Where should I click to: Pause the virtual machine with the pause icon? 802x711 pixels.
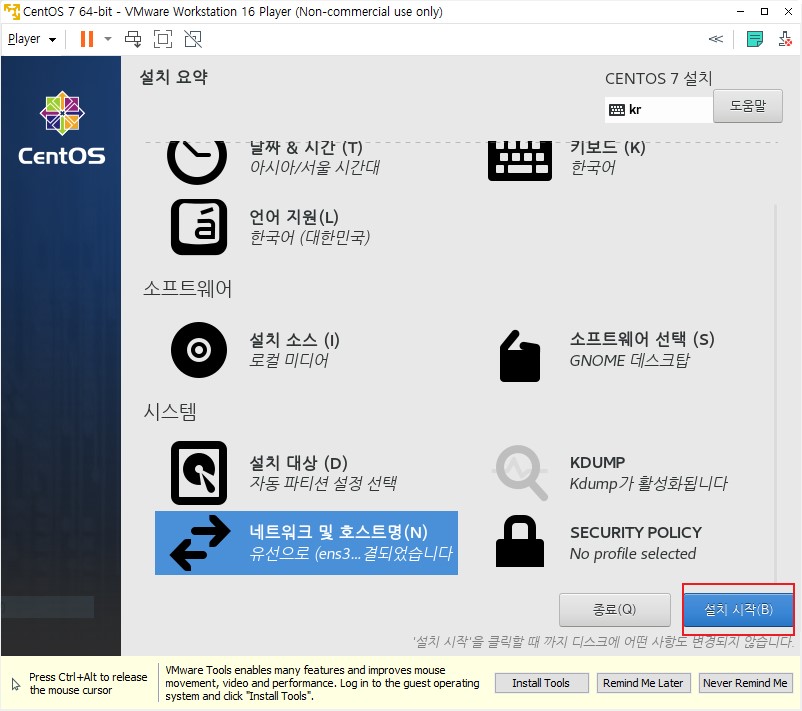[87, 39]
